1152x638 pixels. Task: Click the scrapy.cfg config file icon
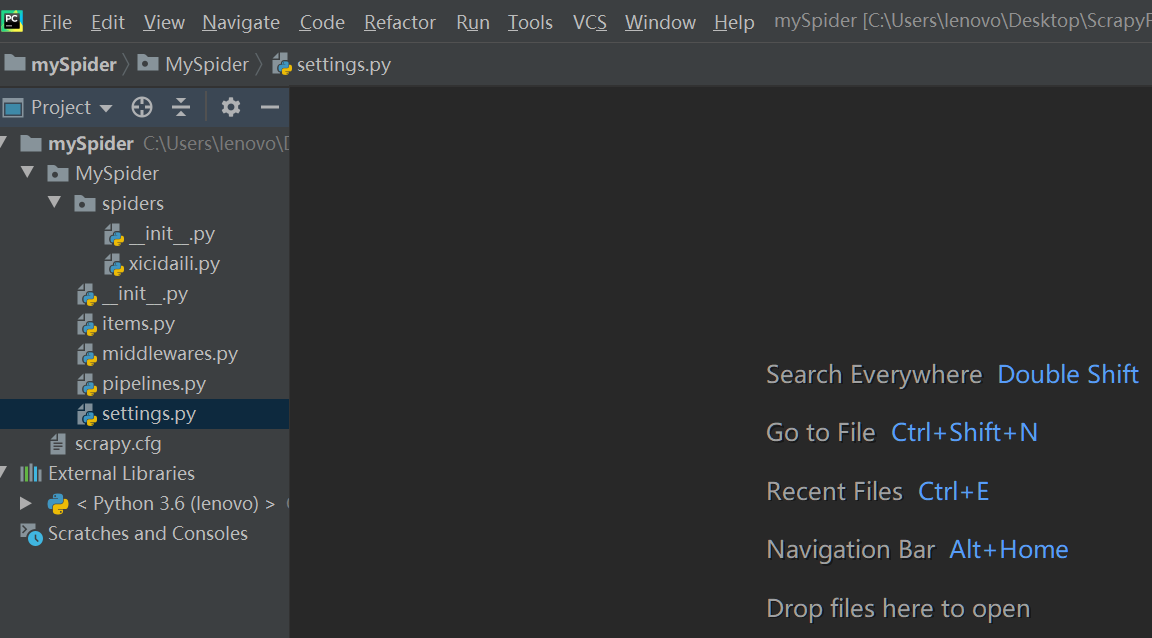point(58,444)
